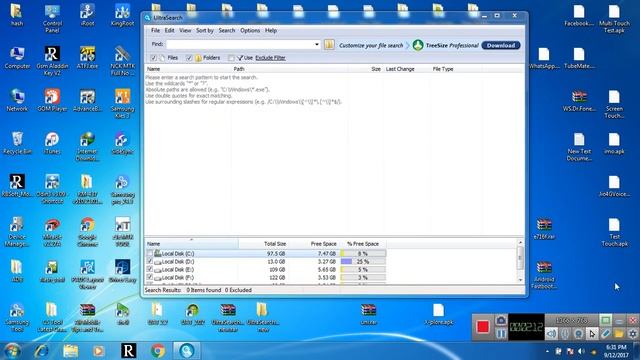This screenshot has width=640, height=360.
Task: Open the folder browse icon beside Find box
Action: 329,45
